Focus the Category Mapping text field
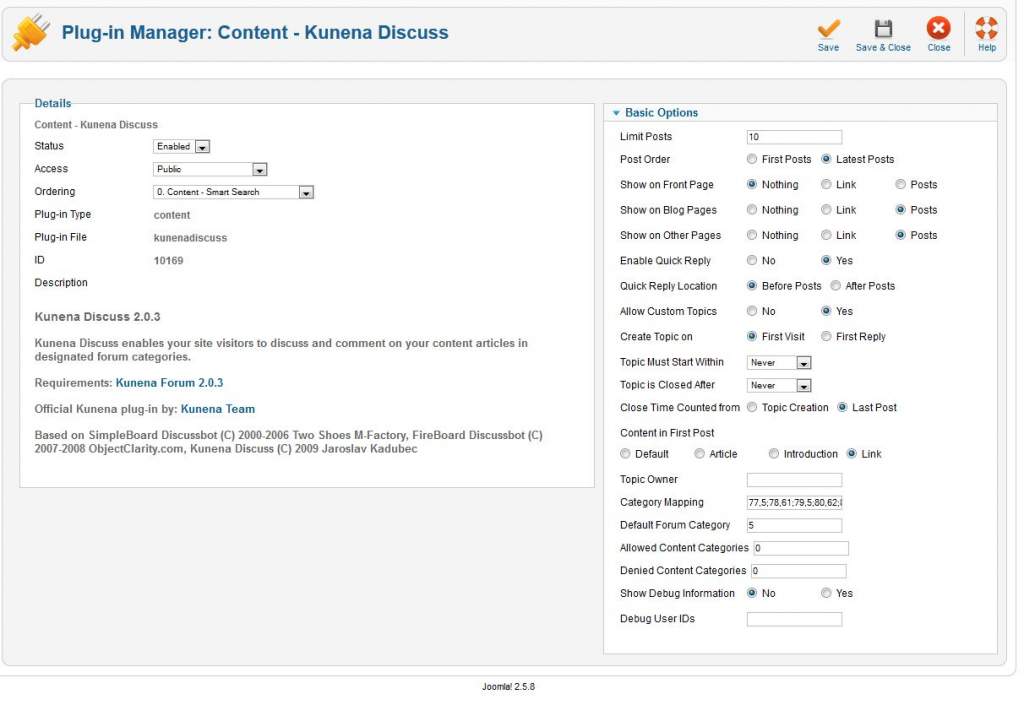The image size is (1024, 705). tap(794, 503)
